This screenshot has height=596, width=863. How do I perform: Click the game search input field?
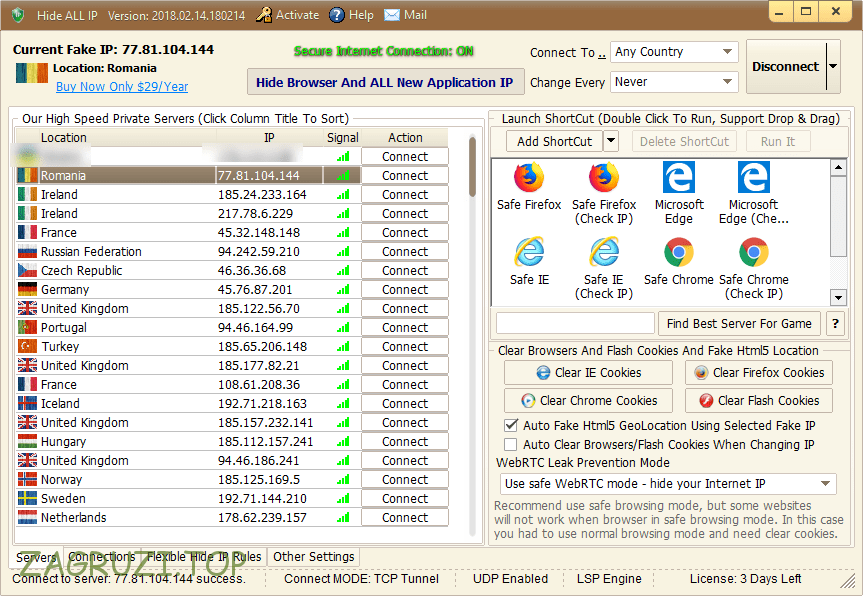pyautogui.click(x=575, y=323)
